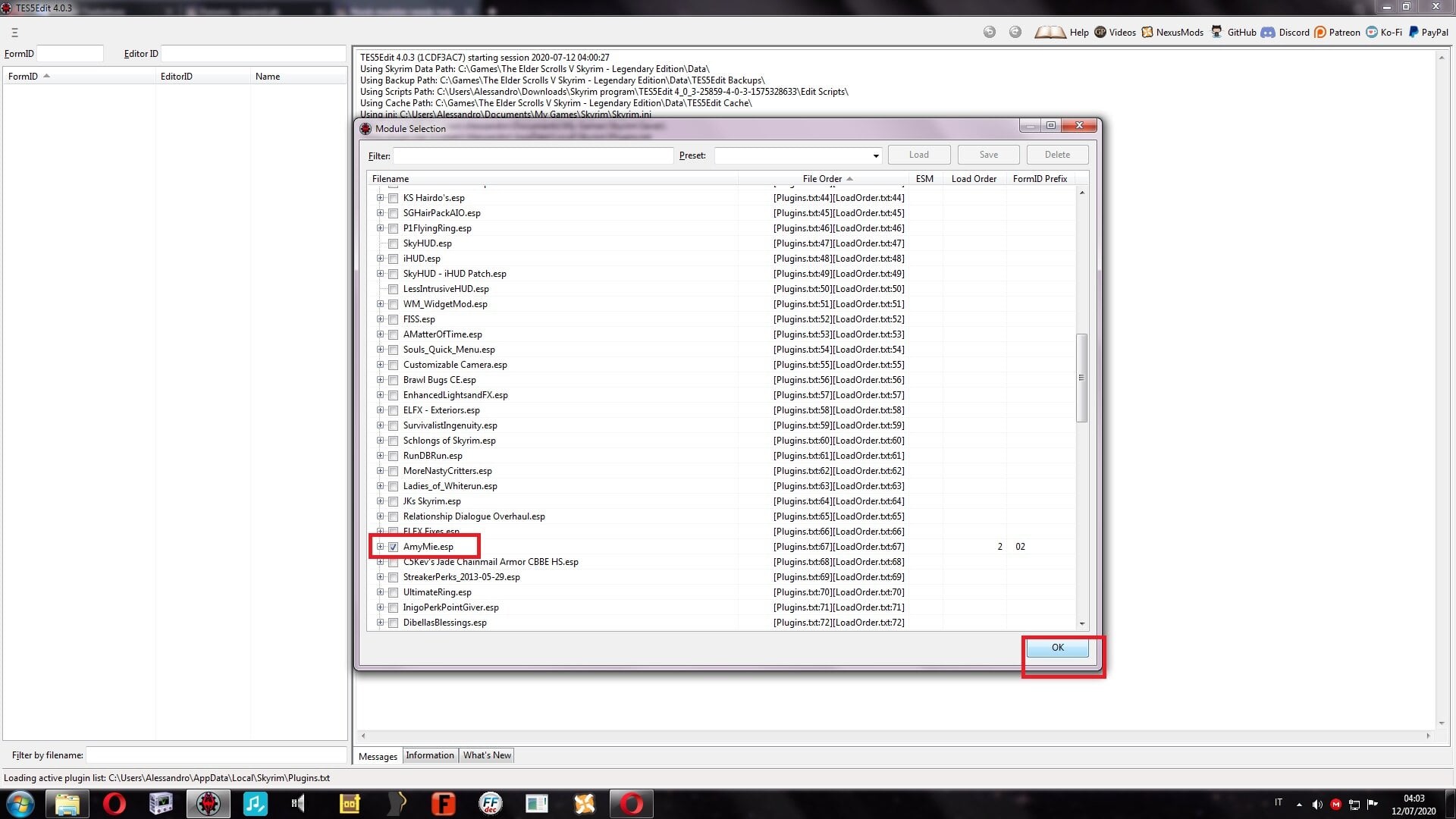Image resolution: width=1456 pixels, height=819 pixels.
Task: Expand the AMatterOfTime.esp node
Action: (380, 334)
